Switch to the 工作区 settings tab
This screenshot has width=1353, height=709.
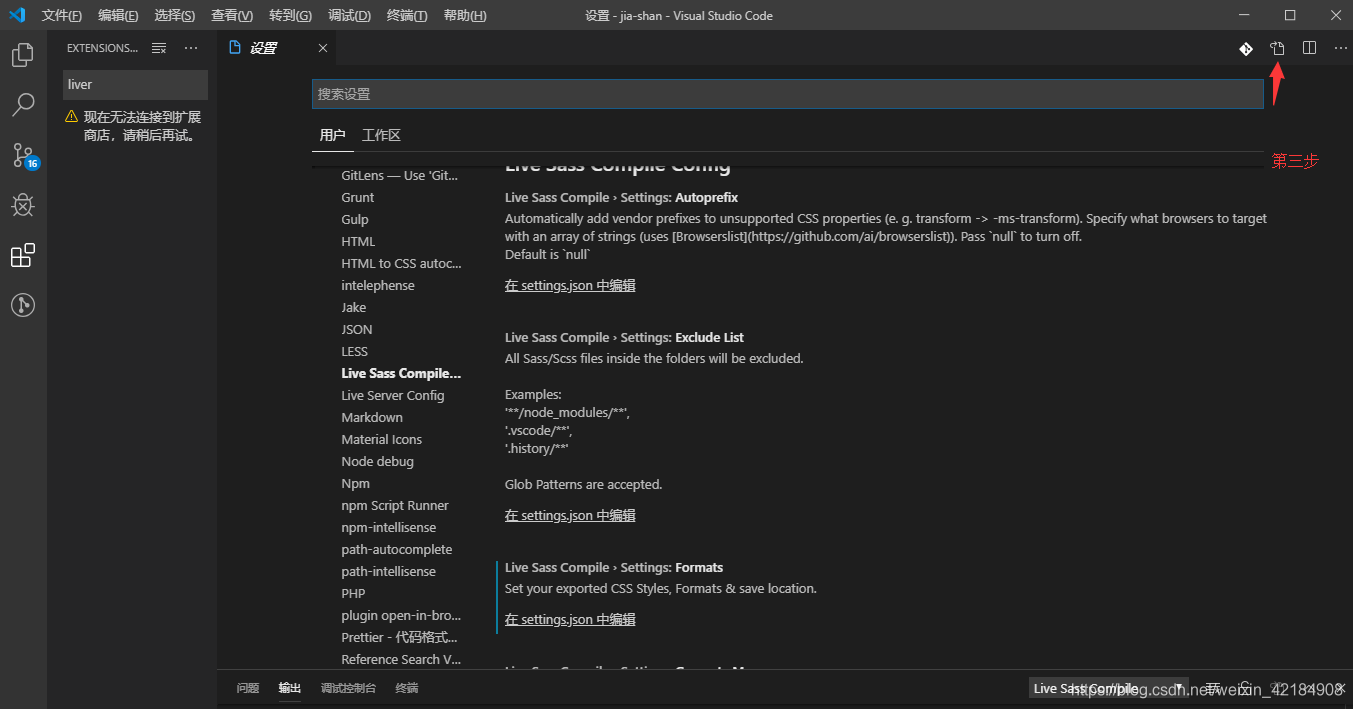coord(381,135)
